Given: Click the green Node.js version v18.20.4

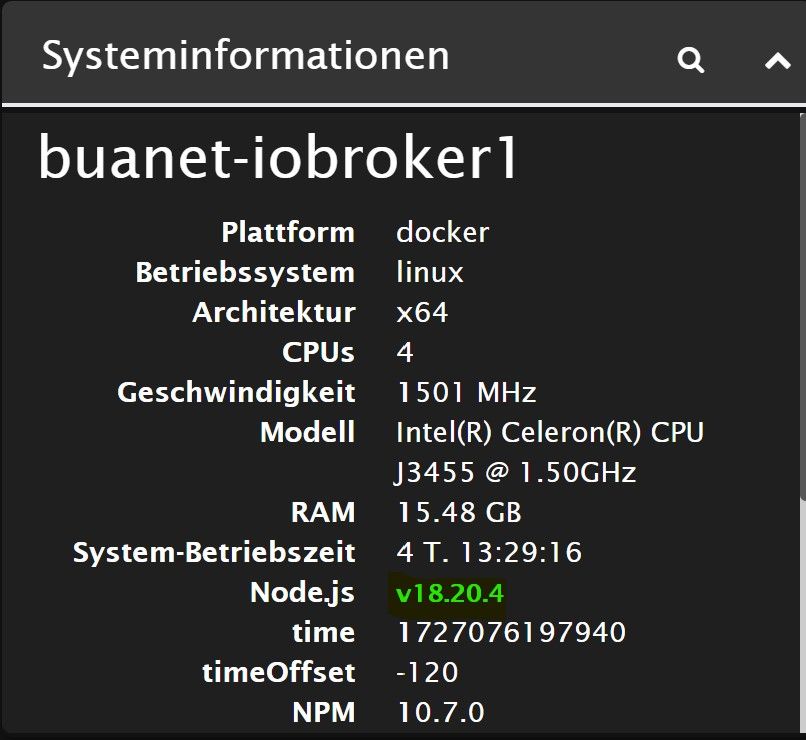Looking at the screenshot, I should [449, 593].
